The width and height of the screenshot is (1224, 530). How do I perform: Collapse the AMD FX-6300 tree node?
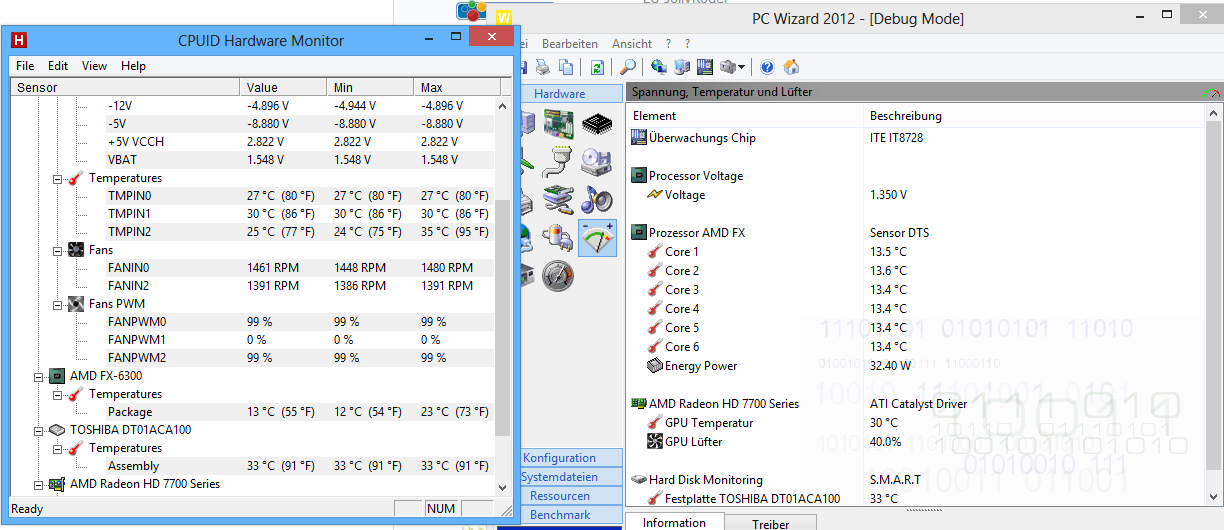[x=40, y=376]
